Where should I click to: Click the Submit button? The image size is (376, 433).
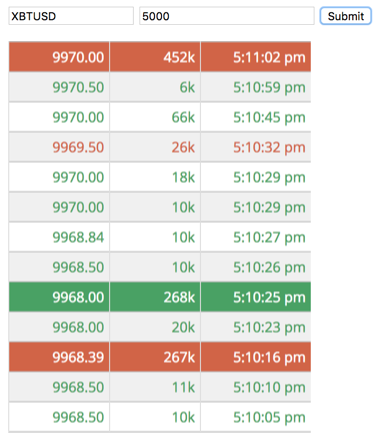pos(346,16)
